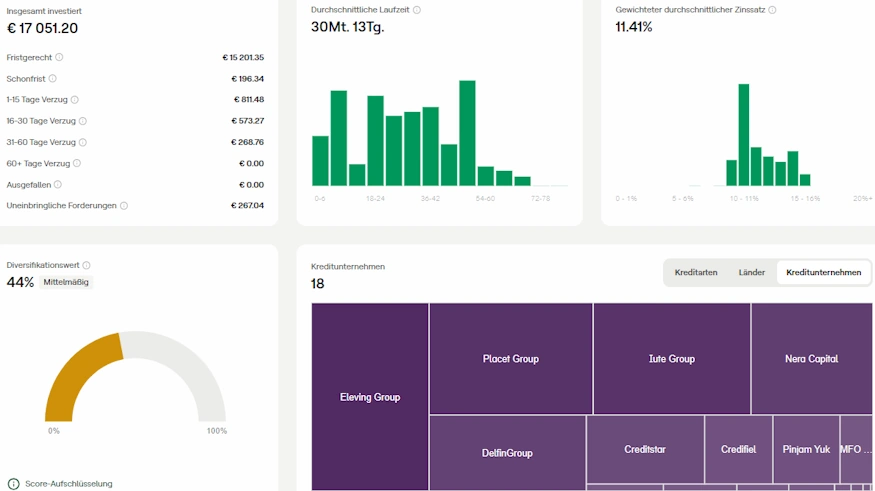Viewport: 875px width, 491px height.
Task: Click info icon beside Gewichteter durchschnittlicher Zinssatz
Action: pos(772,10)
